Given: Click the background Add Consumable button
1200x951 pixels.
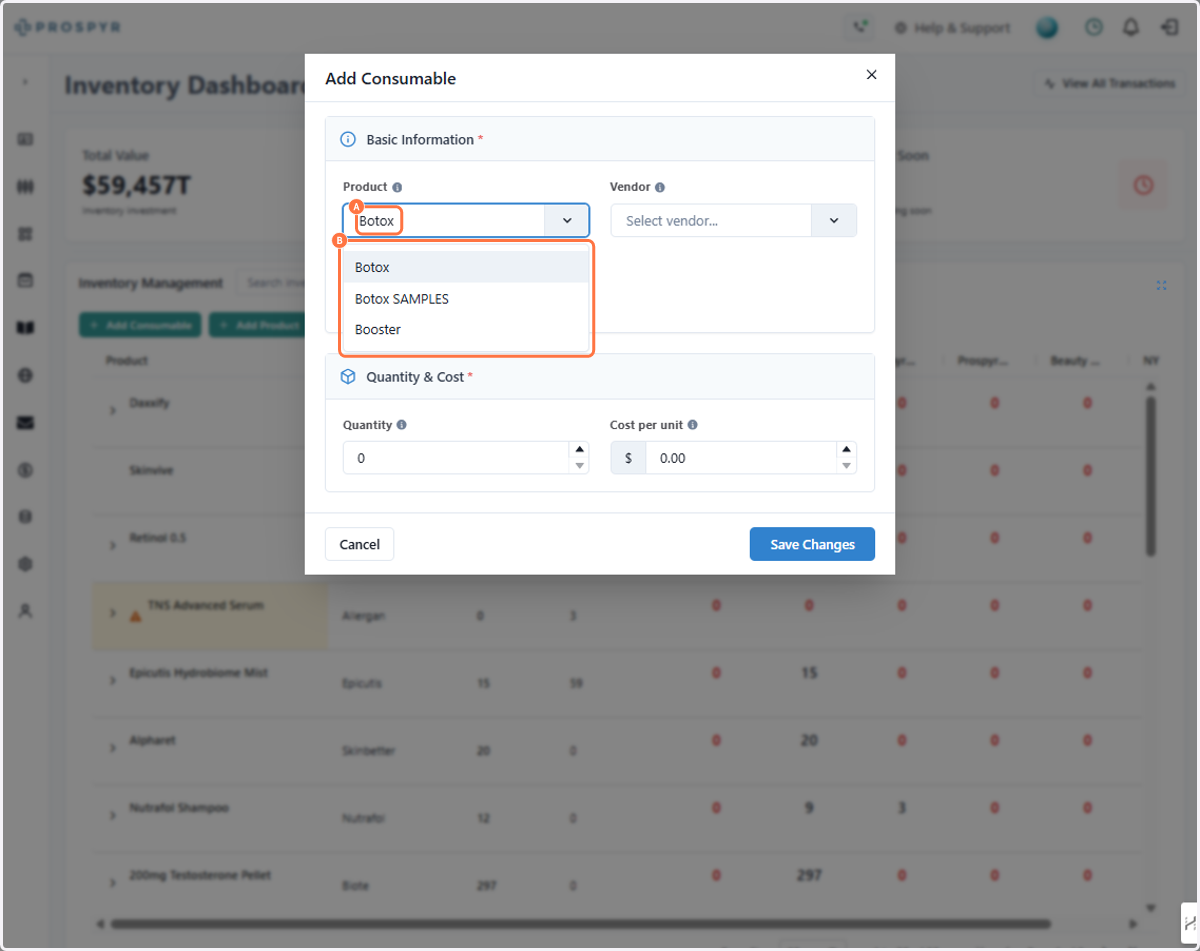Looking at the screenshot, I should pyautogui.click(x=140, y=325).
